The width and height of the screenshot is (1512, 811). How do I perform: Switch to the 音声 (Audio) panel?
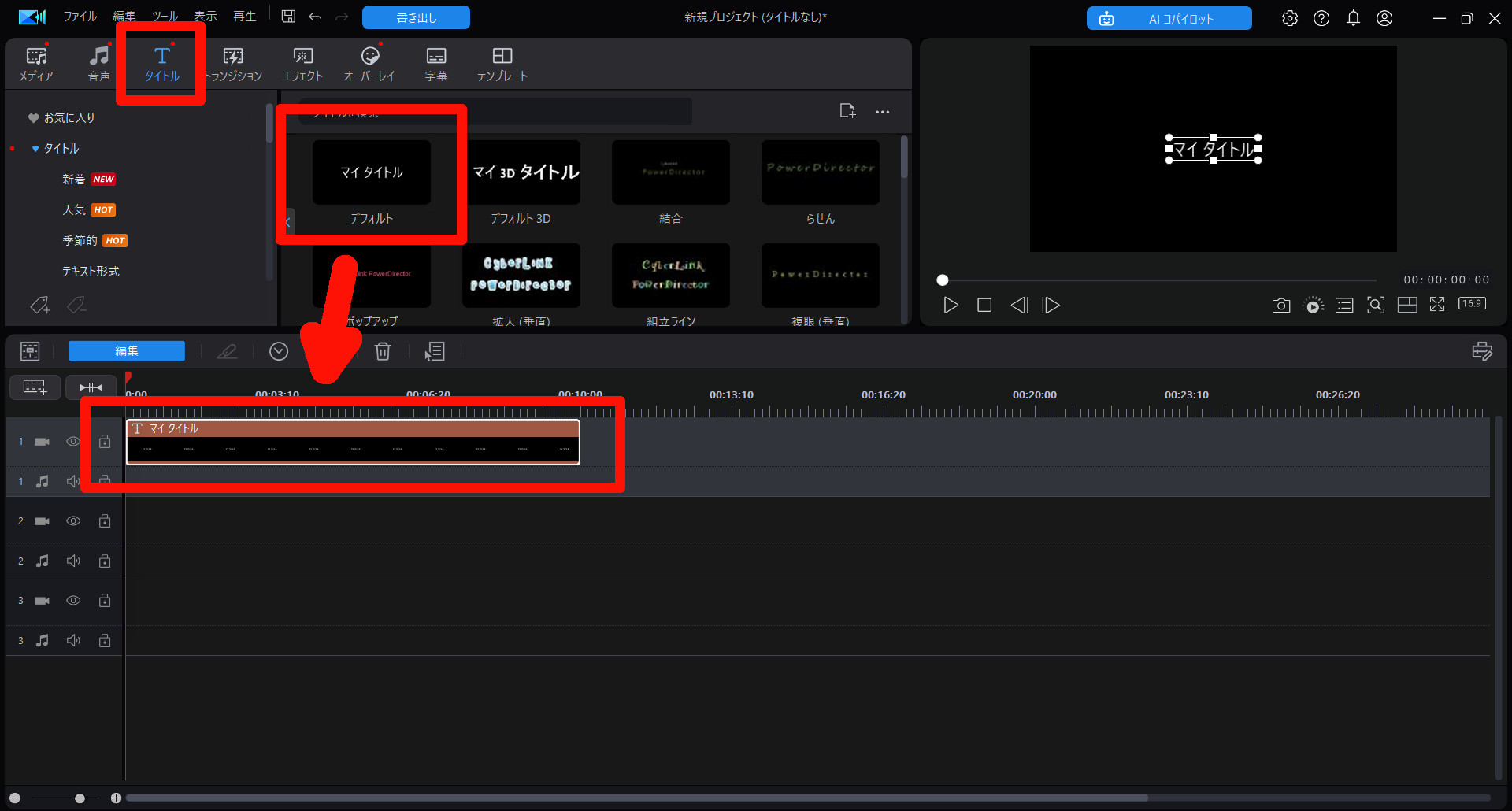[x=99, y=63]
